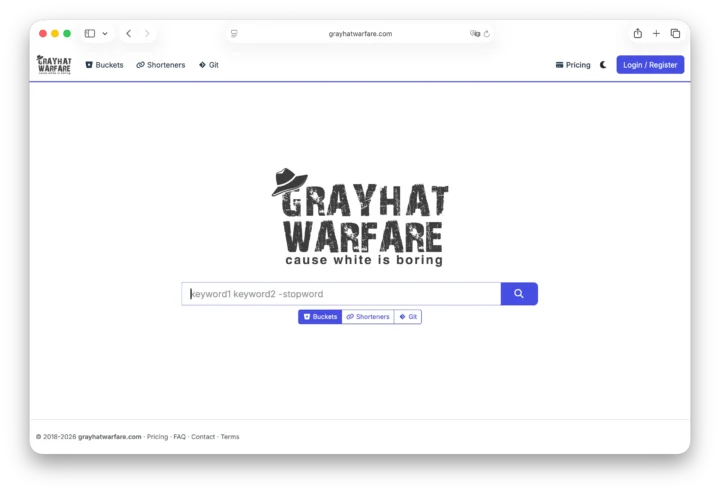Viewport: 720px width, 493px height.
Task: Toggle dark mode with the moon icon
Action: click(603, 65)
